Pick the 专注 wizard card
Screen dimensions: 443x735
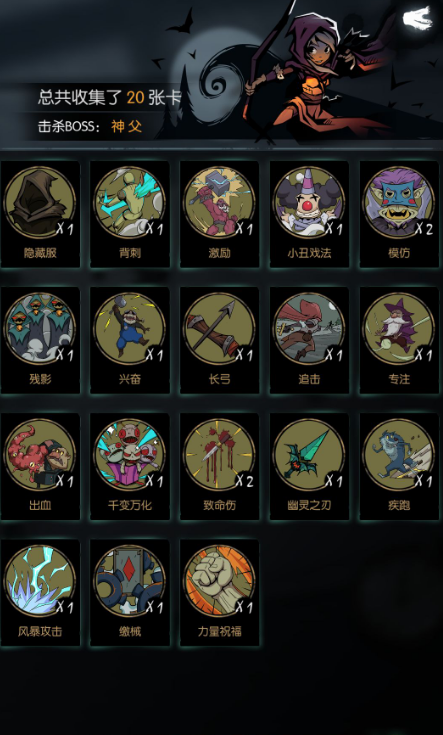399,340
